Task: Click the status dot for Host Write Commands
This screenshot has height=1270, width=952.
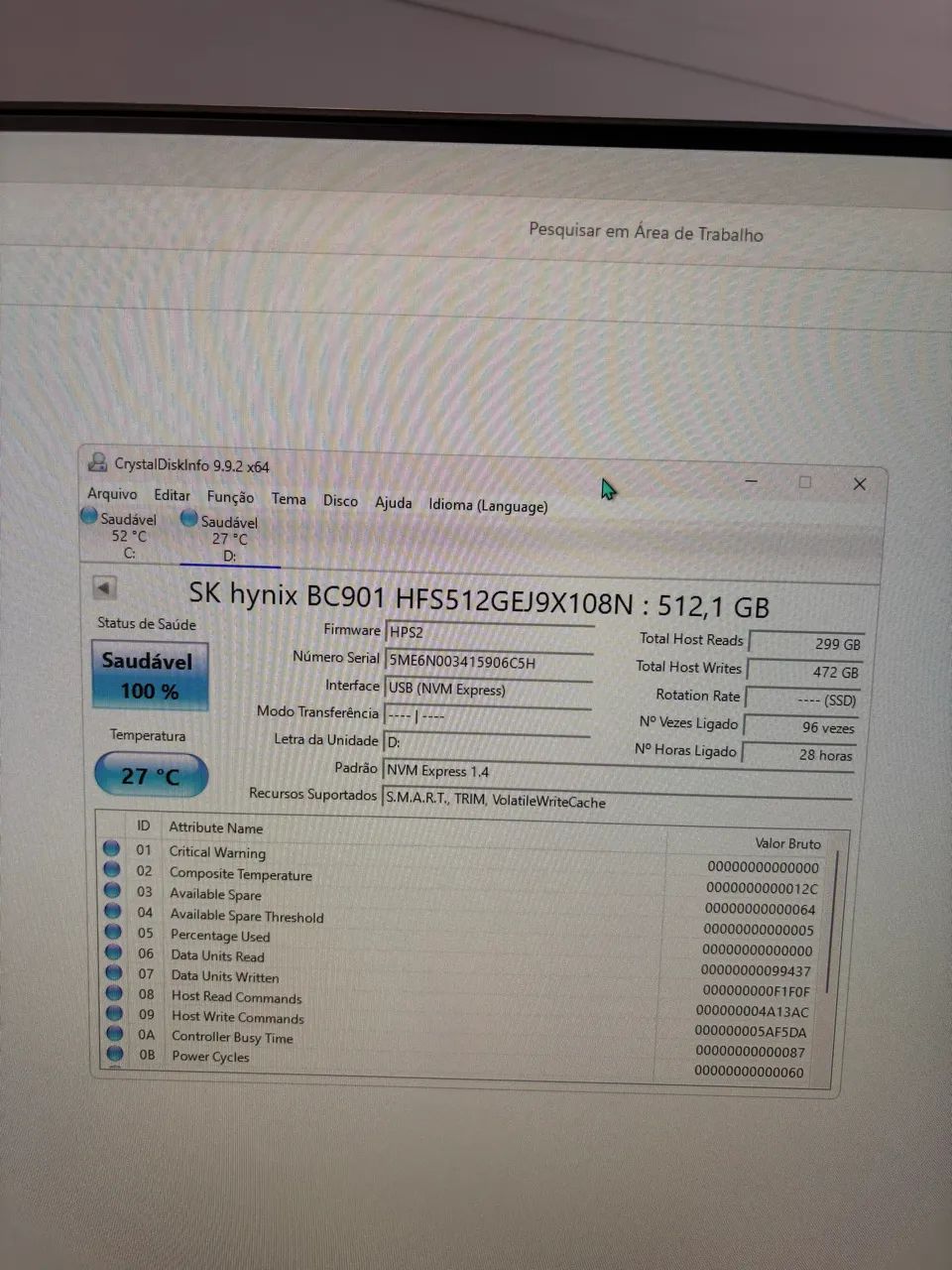Action: 115,1014
